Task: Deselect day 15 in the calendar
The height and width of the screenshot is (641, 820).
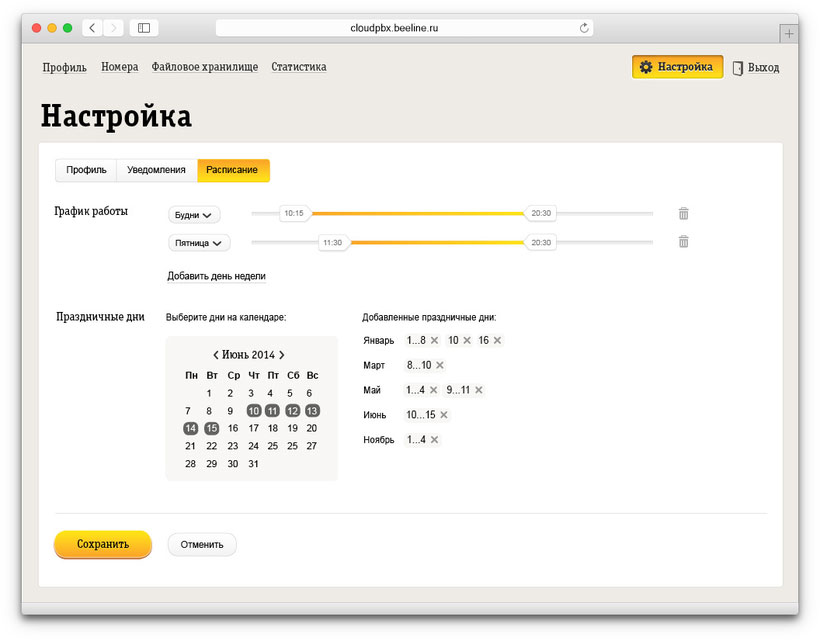Action: (x=211, y=428)
